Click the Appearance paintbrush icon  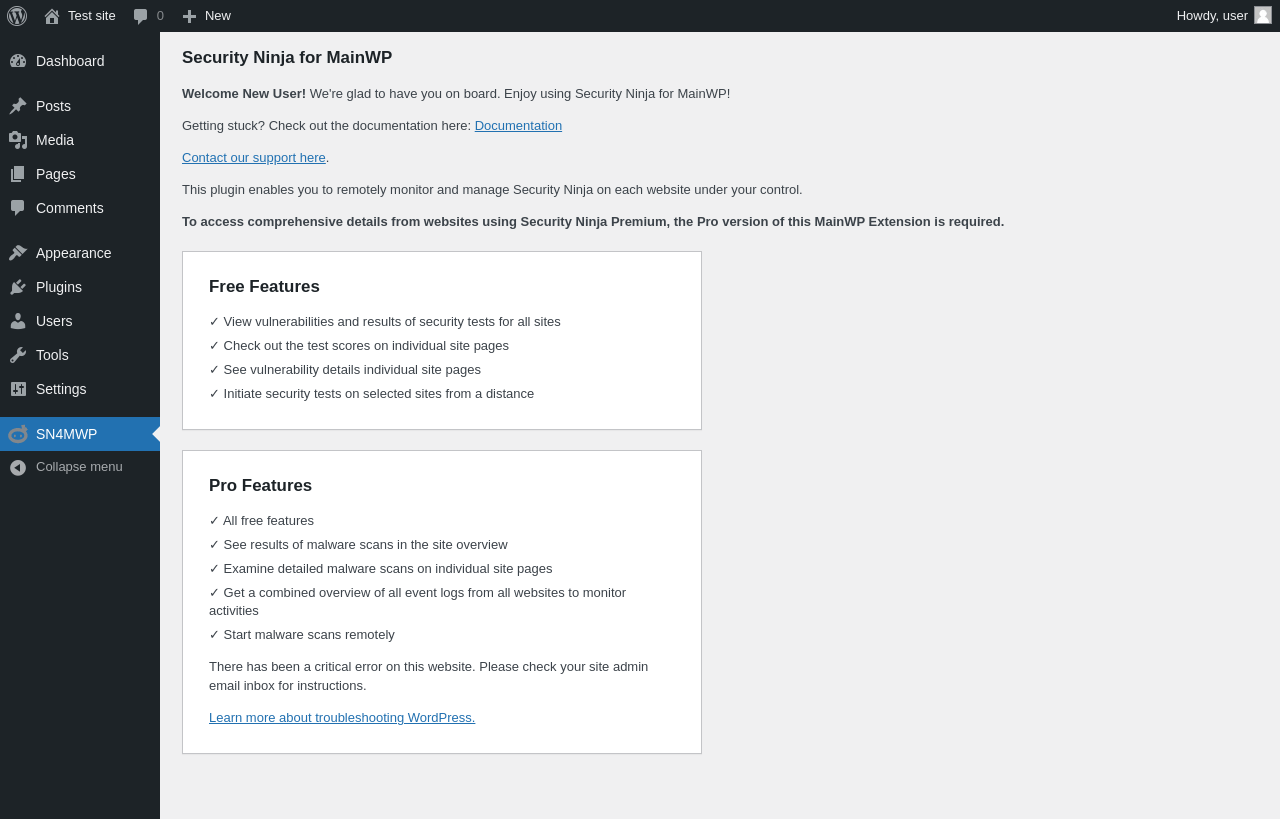[18, 253]
